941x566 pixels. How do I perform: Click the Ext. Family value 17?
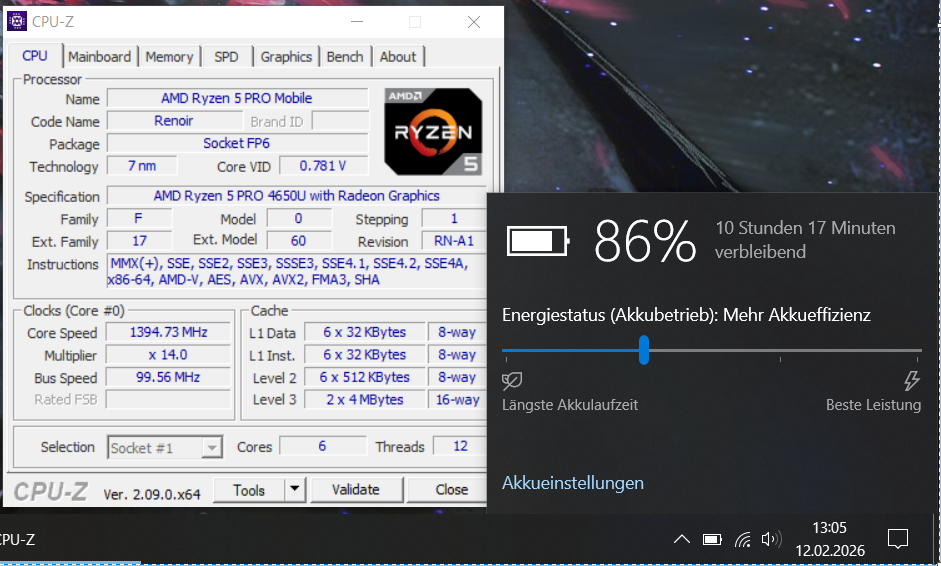pos(140,241)
